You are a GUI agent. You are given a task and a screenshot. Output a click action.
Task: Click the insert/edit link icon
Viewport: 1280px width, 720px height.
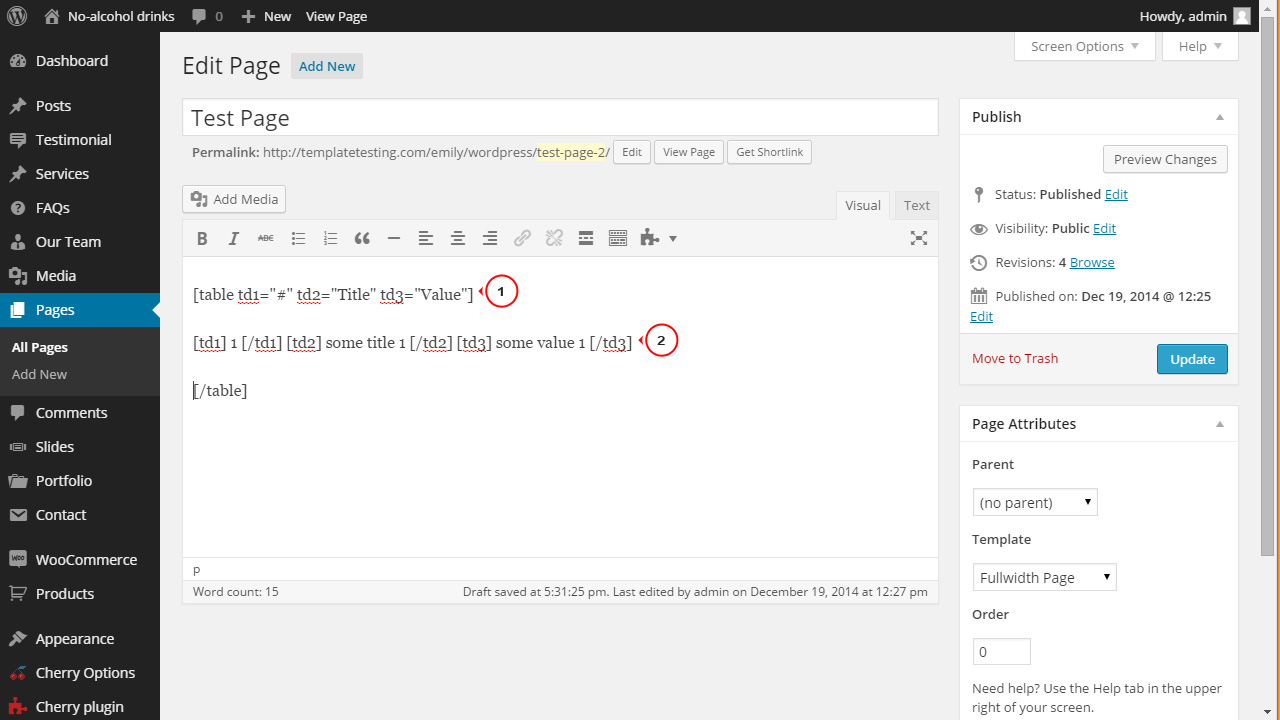click(x=522, y=238)
